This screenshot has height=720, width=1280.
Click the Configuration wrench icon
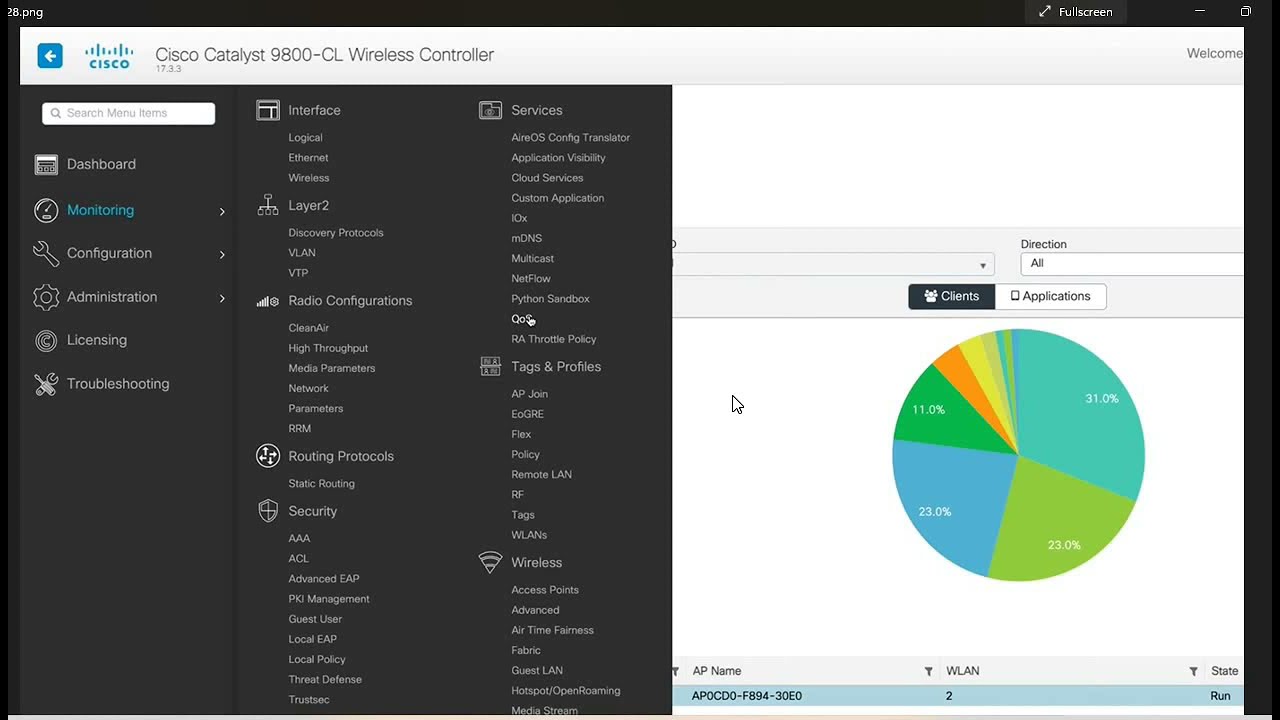pos(46,254)
